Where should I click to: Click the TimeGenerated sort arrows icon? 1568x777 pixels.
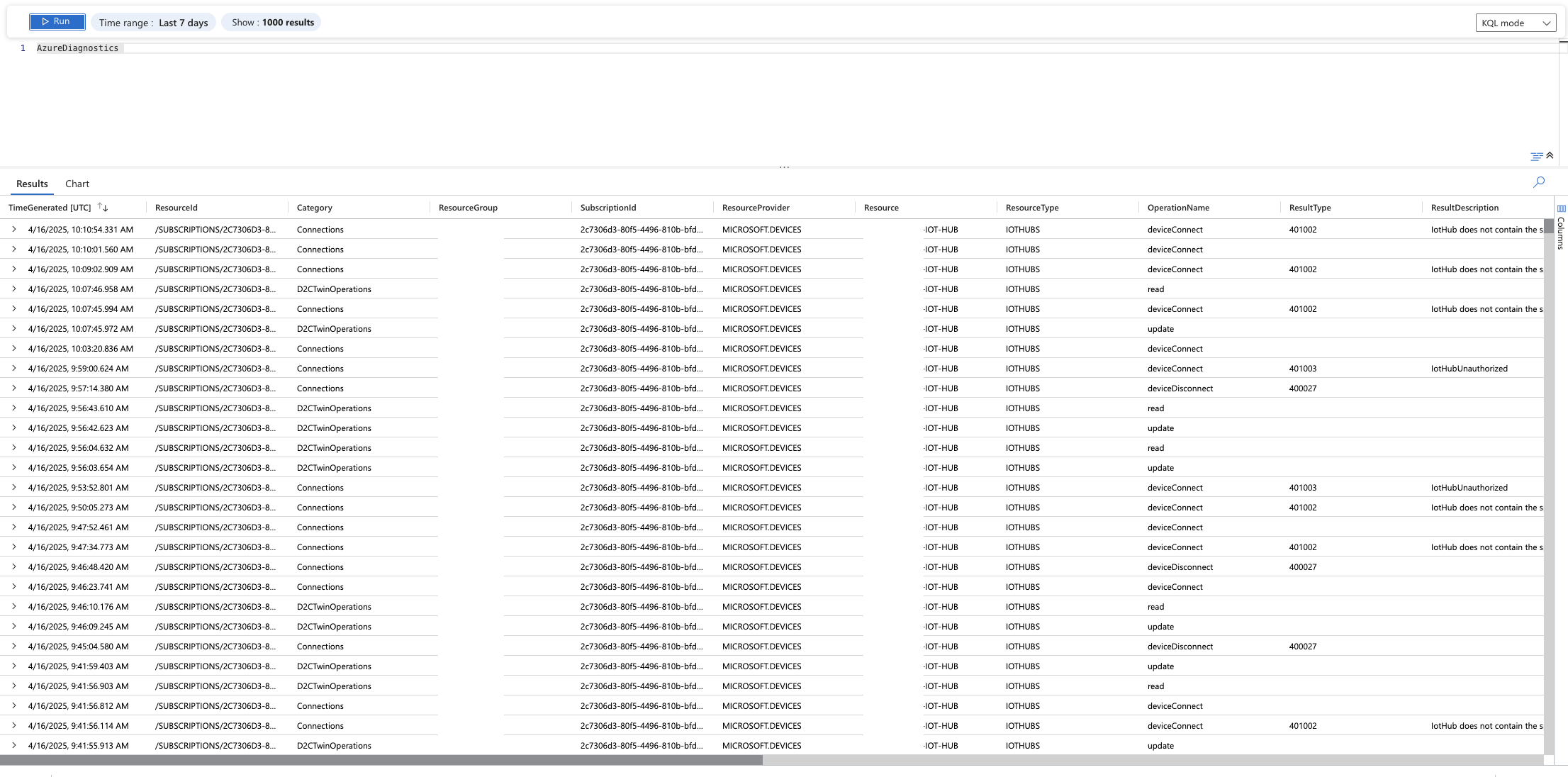point(103,207)
